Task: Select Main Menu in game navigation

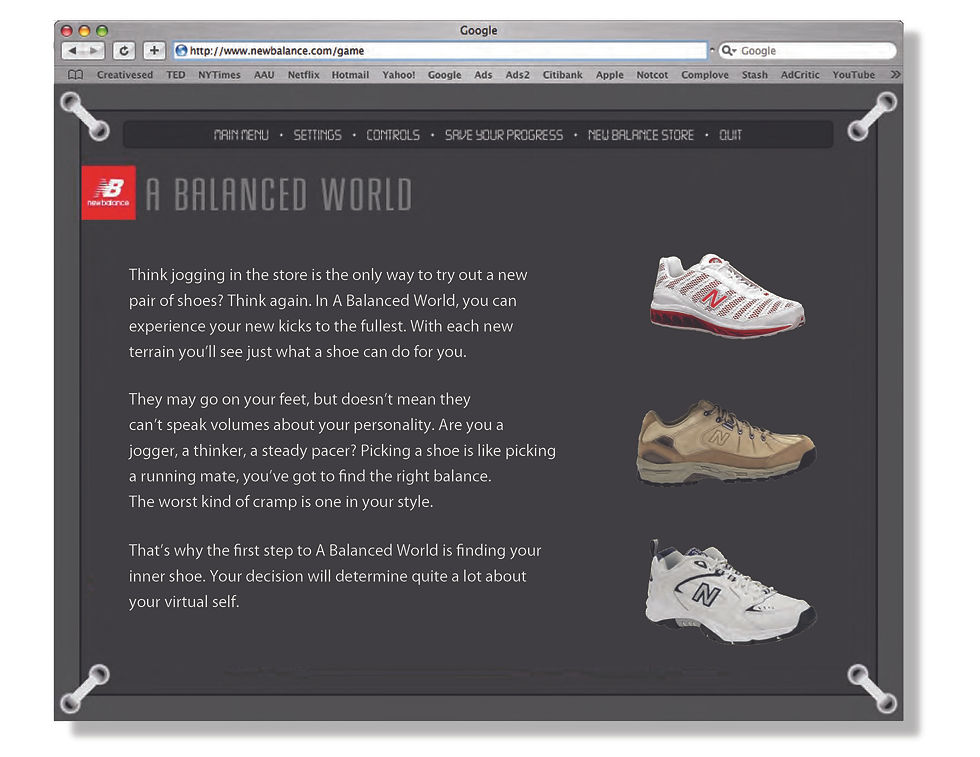Action: pyautogui.click(x=241, y=135)
